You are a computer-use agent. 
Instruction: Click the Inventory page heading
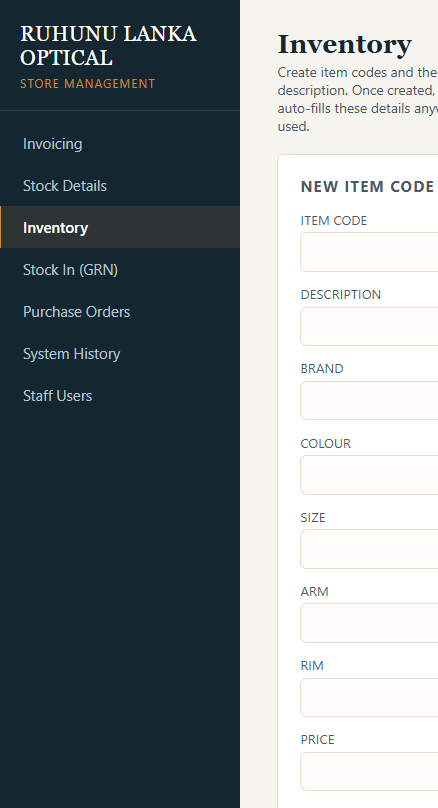click(345, 44)
